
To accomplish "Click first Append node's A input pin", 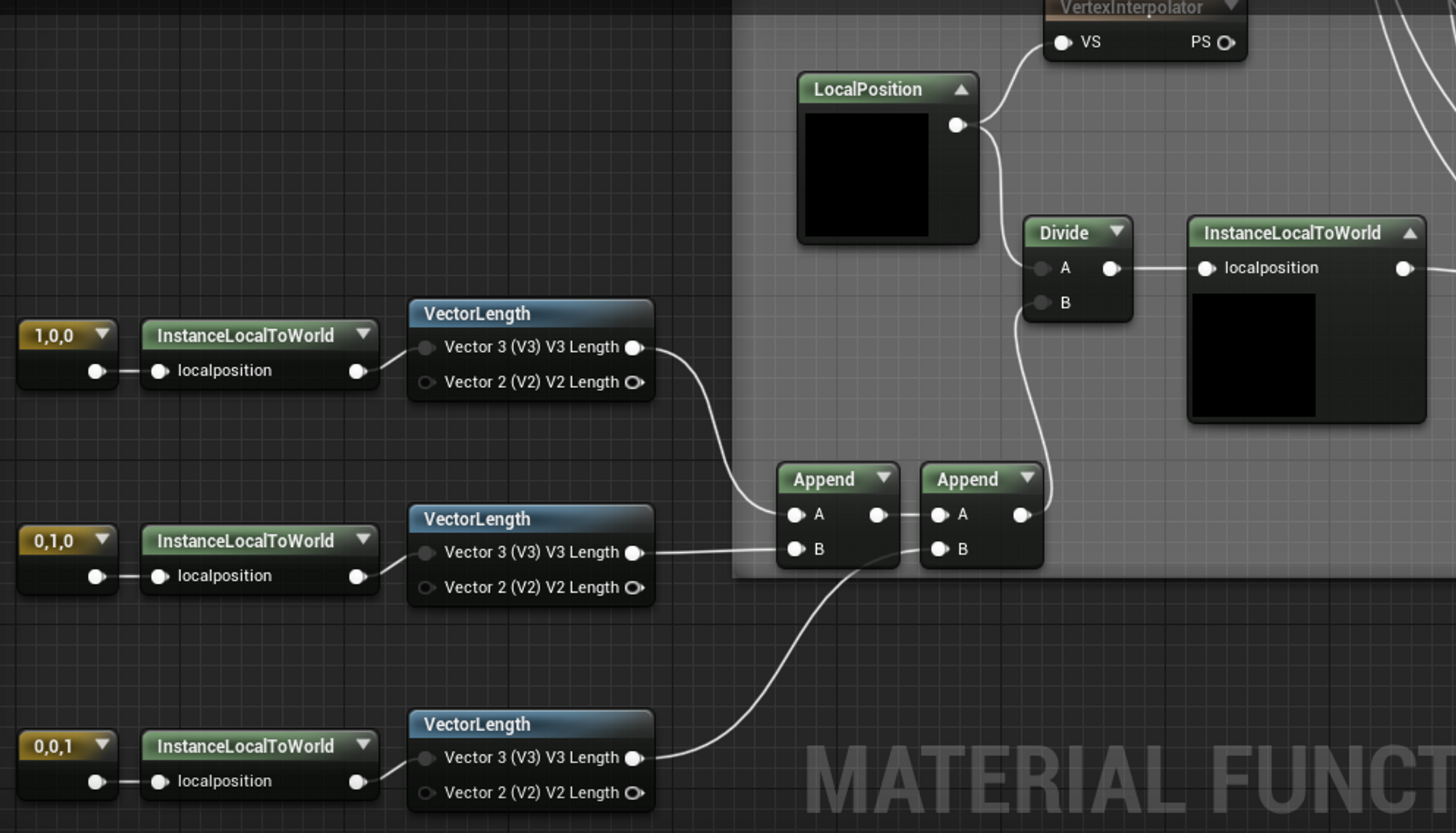I will click(796, 515).
